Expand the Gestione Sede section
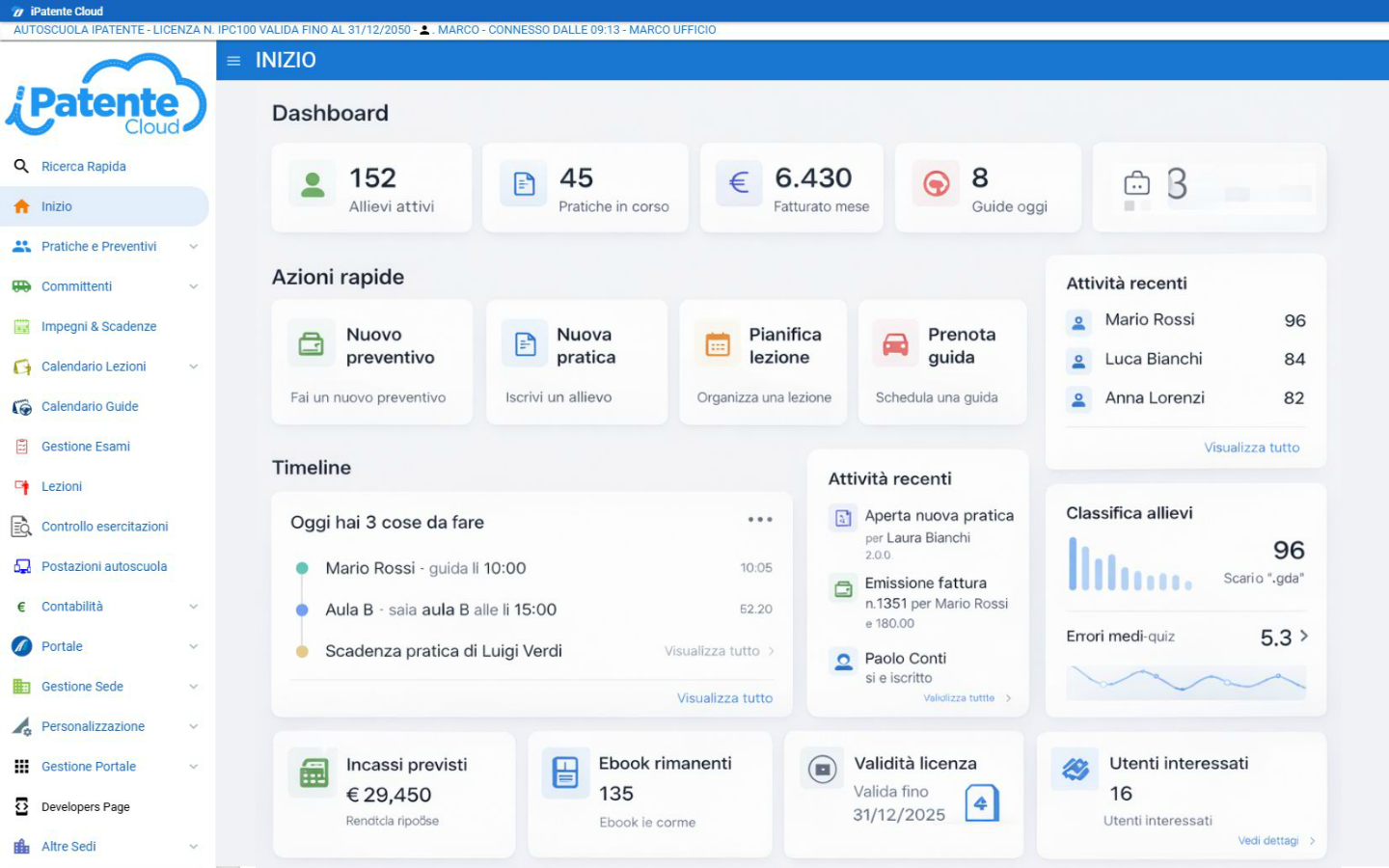Screen dimensions: 1389x868 197,686
